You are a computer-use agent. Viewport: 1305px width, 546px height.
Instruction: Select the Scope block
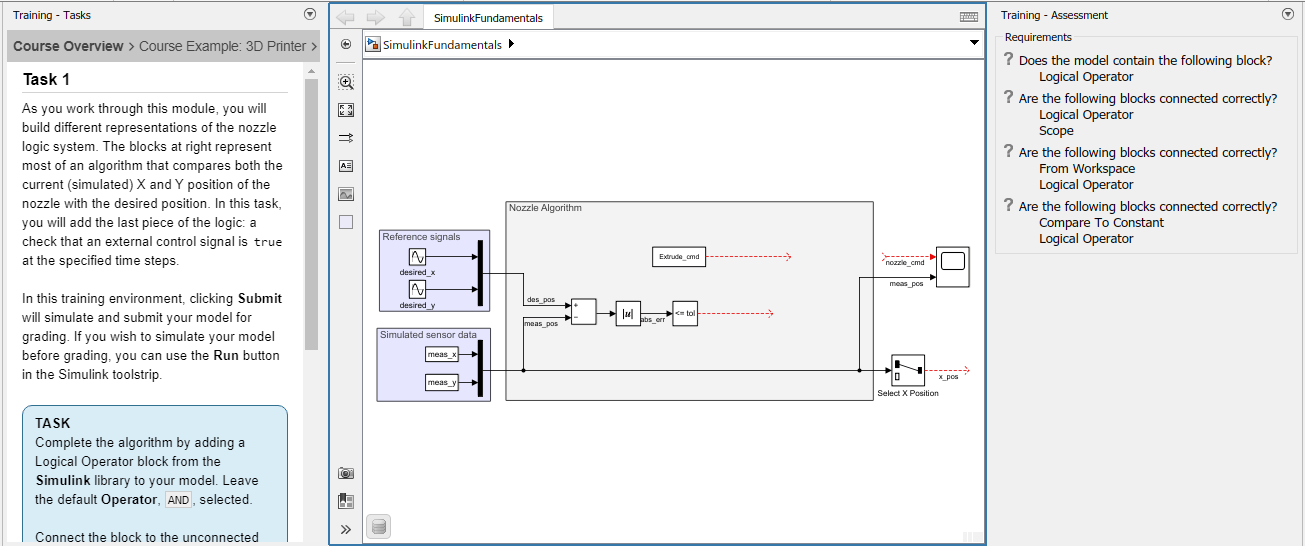952,267
